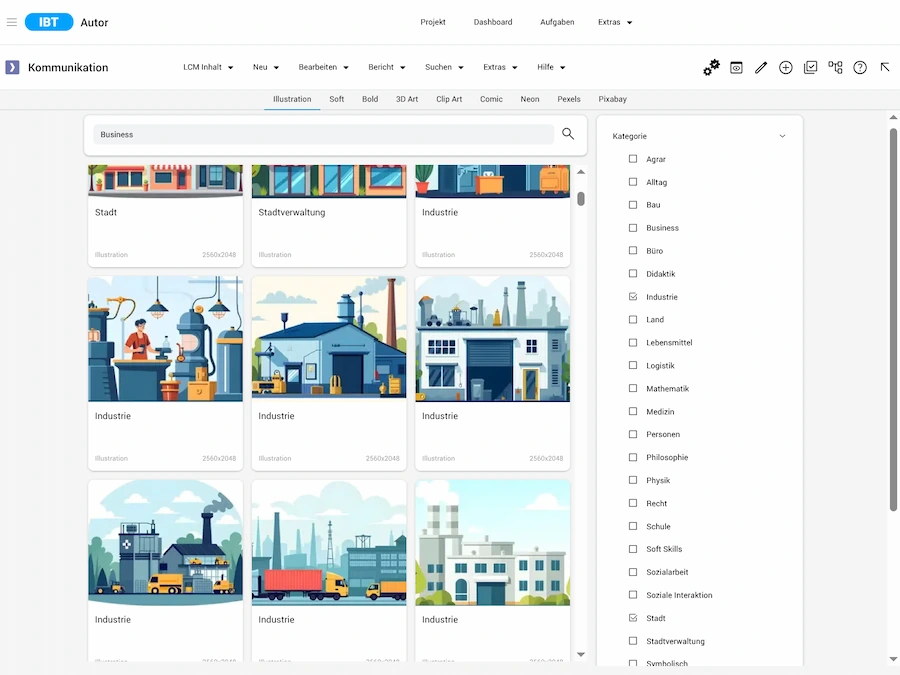Open the help question mark icon
Screen dimensions: 900x675
coord(860,68)
